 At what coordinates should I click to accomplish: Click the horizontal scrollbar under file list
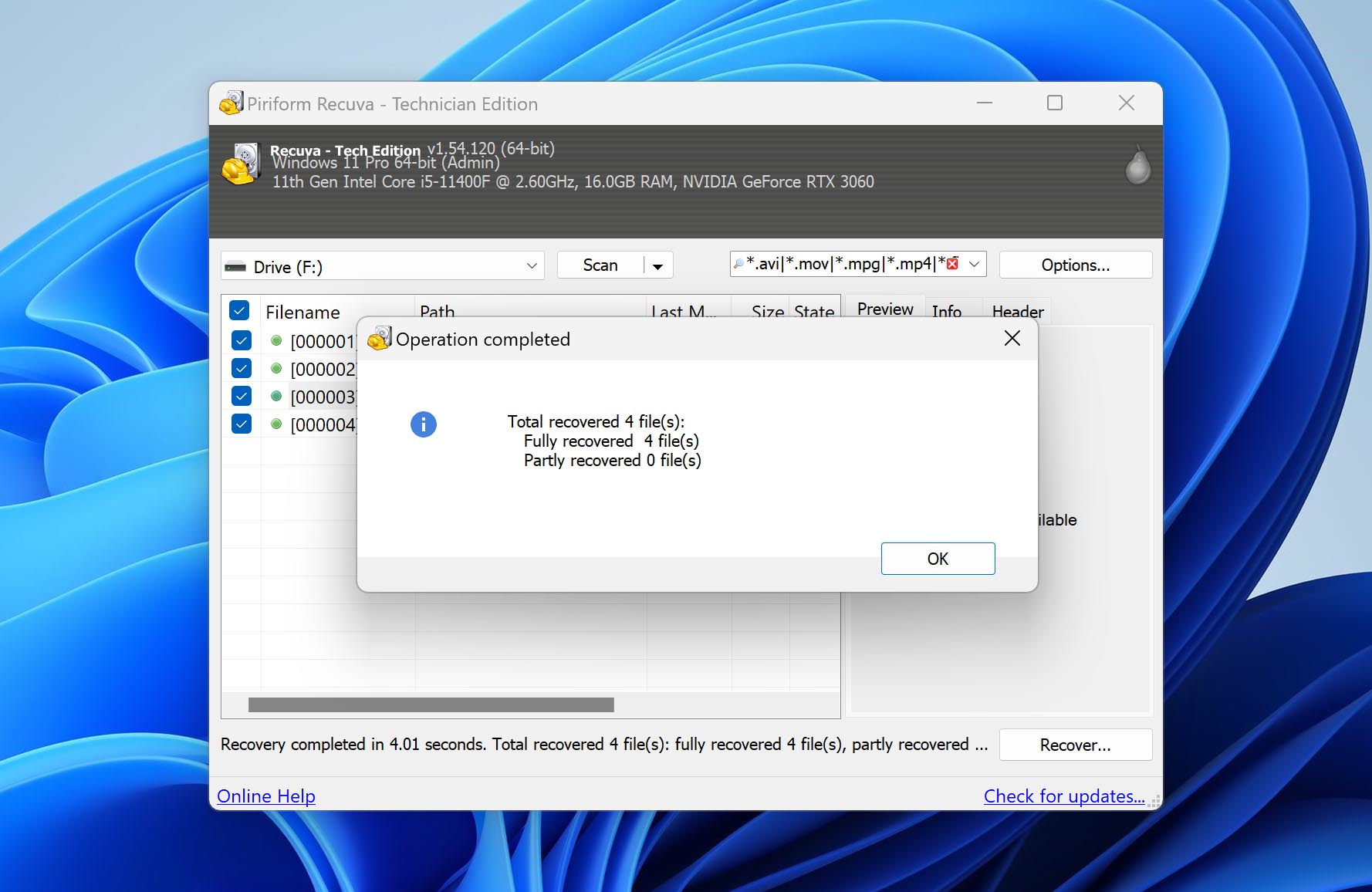tap(431, 704)
